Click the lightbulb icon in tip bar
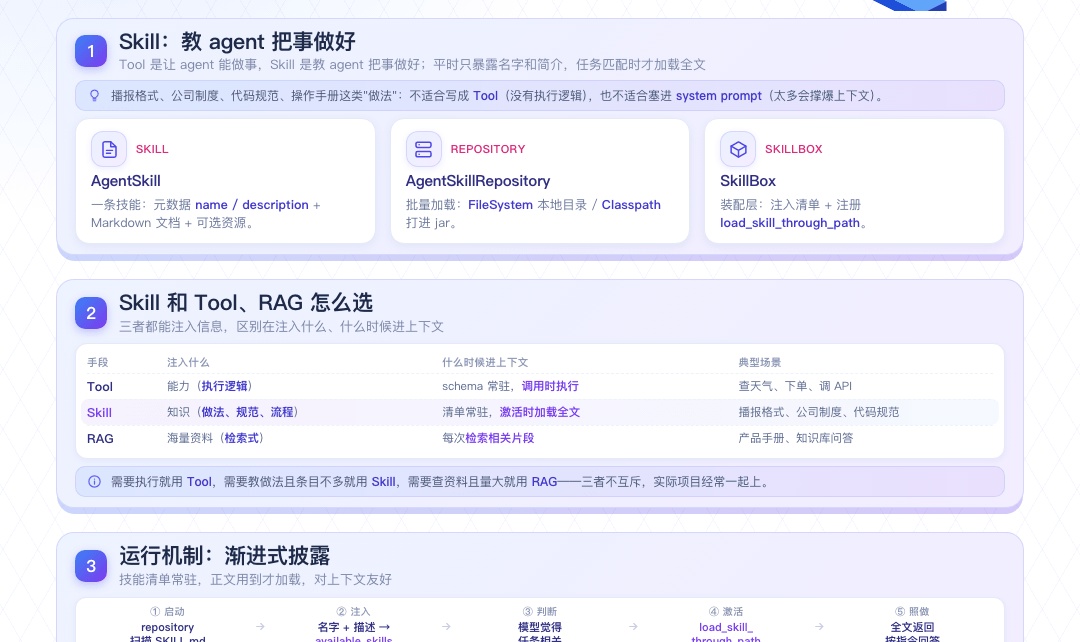This screenshot has width=1080, height=642. (94, 96)
